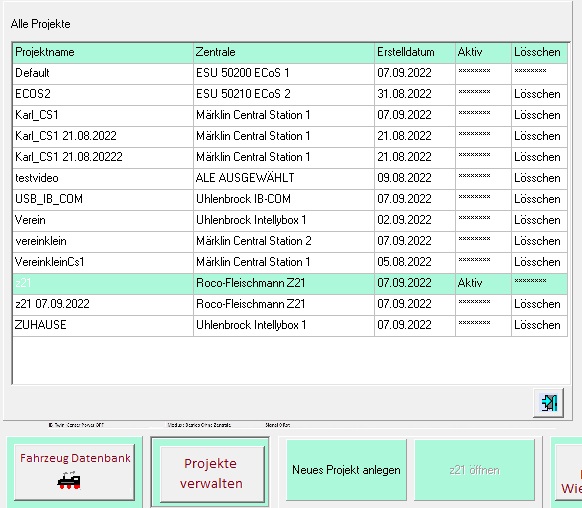582x508 pixels.
Task: Select project Karl_CS1 21.08.20222
Action: point(103,157)
